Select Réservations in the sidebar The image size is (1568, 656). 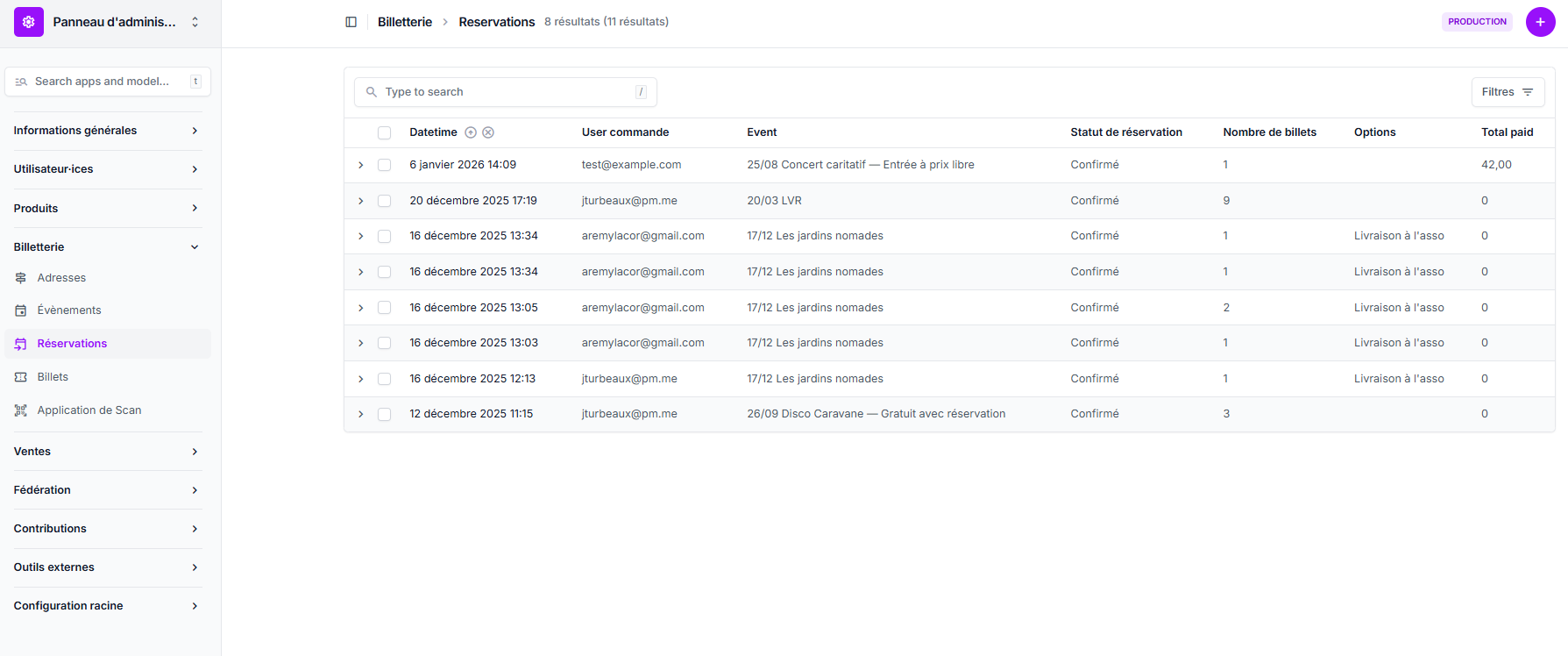(x=72, y=344)
